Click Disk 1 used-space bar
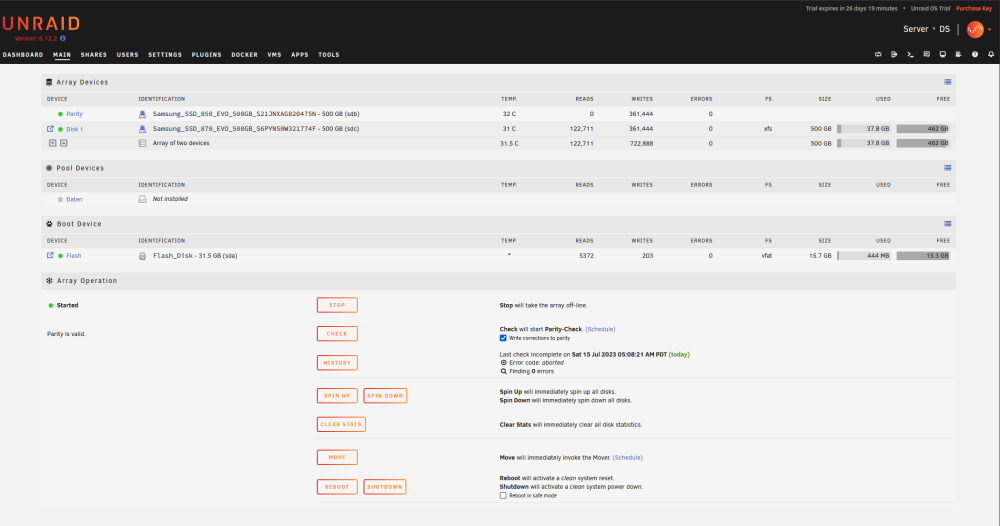The width and height of the screenshot is (1000, 526). (x=864, y=129)
